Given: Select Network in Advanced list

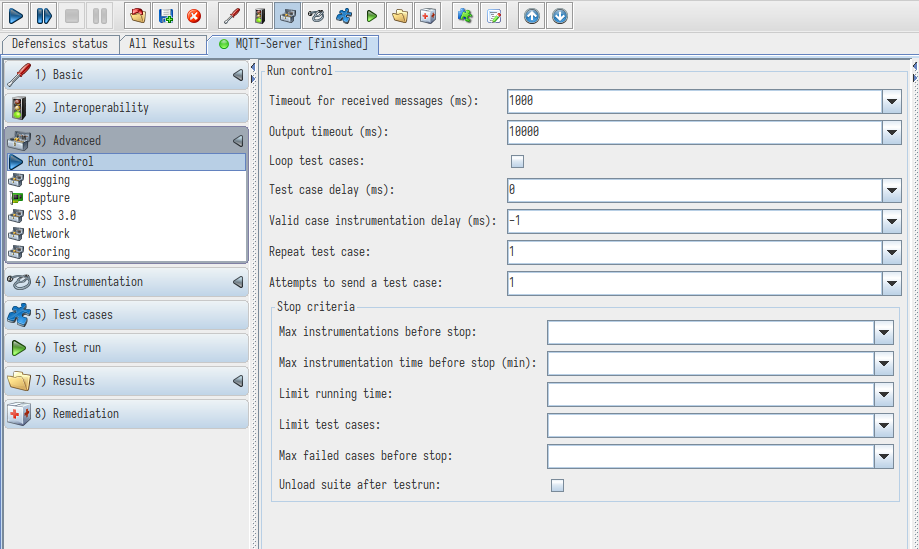Looking at the screenshot, I should (x=127, y=234).
